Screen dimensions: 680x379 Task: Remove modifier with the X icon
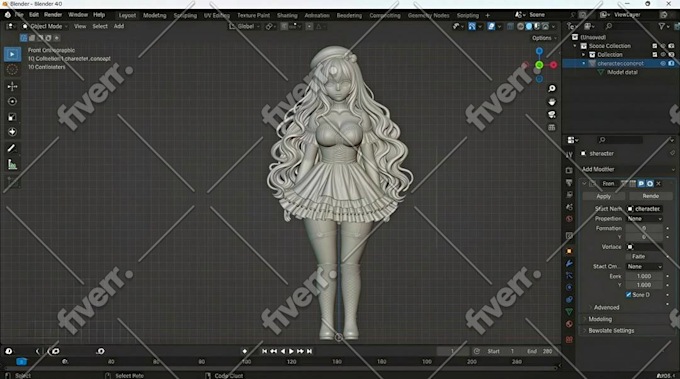(x=658, y=184)
